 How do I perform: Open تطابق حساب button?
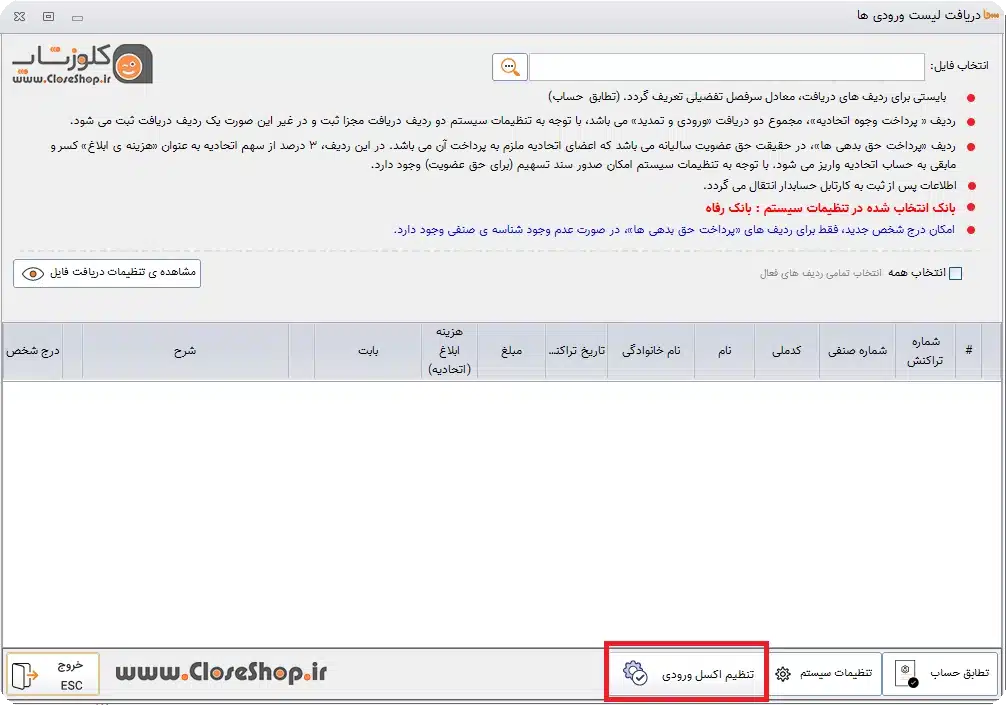pyautogui.click(x=940, y=674)
